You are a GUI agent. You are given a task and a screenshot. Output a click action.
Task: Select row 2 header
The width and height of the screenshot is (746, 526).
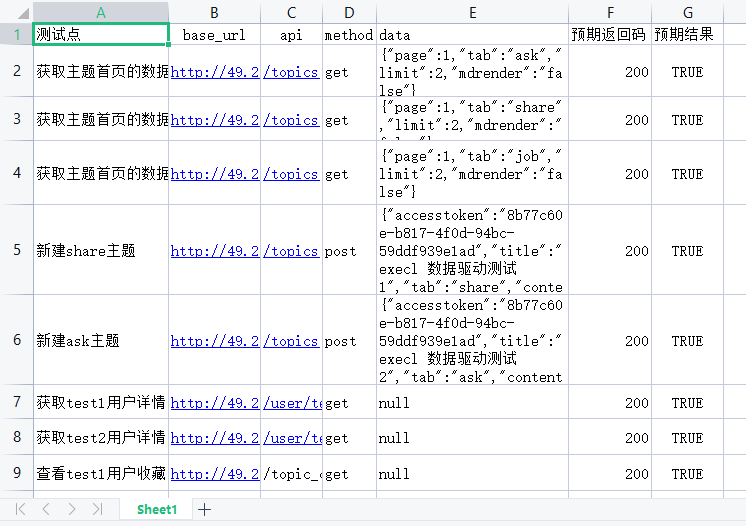17,71
